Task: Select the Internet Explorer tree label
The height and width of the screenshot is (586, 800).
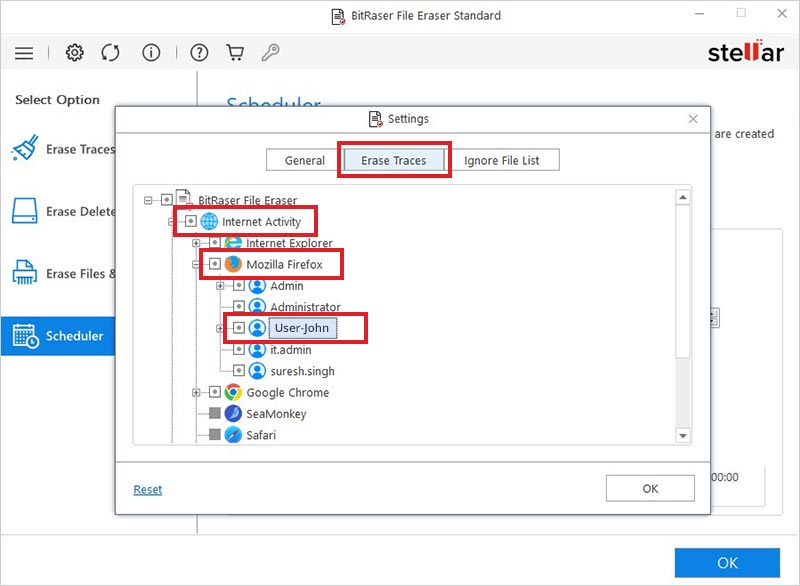Action: [289, 243]
